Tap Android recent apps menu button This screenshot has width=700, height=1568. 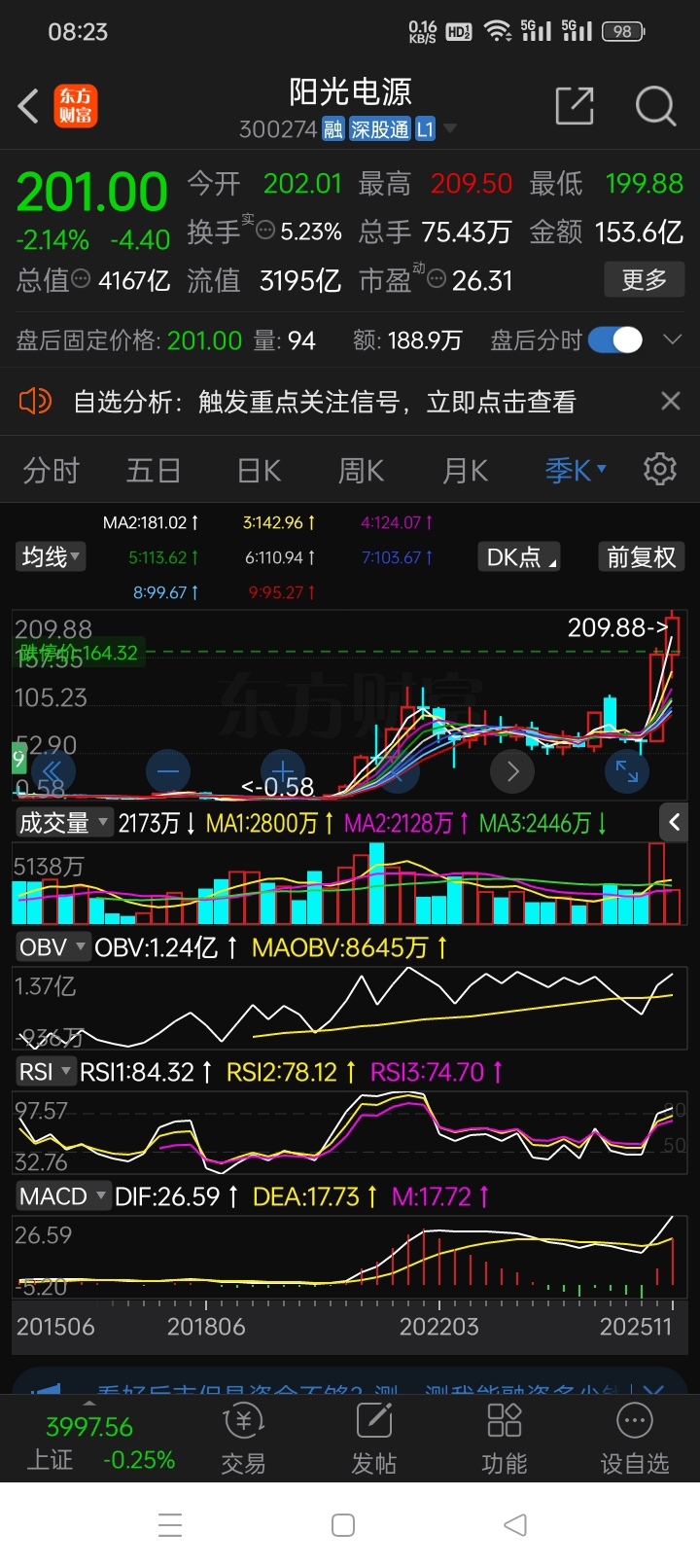click(x=170, y=1524)
